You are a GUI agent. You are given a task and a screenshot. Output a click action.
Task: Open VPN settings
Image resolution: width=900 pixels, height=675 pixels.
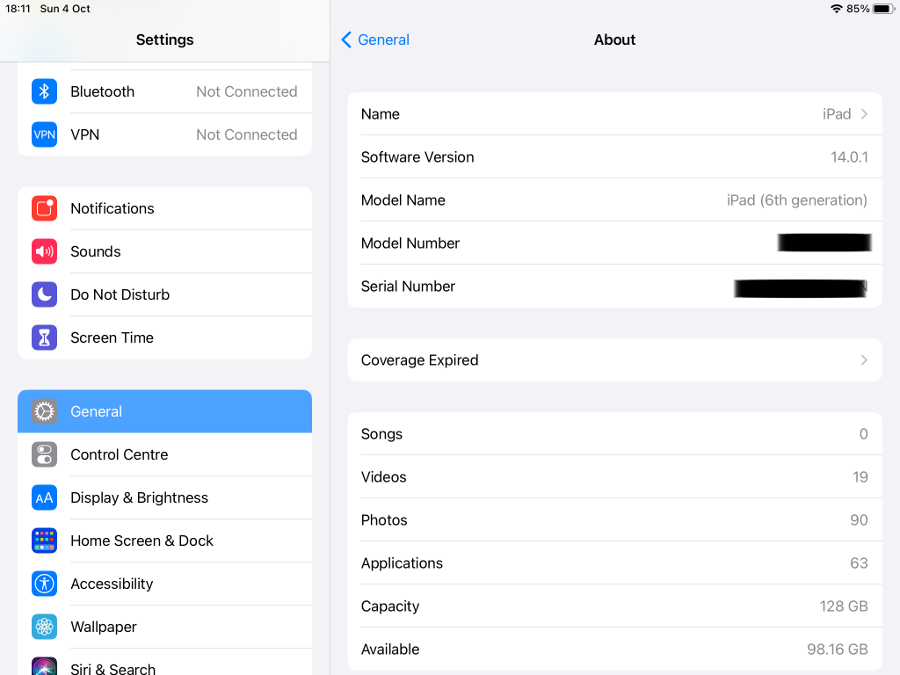(x=165, y=135)
